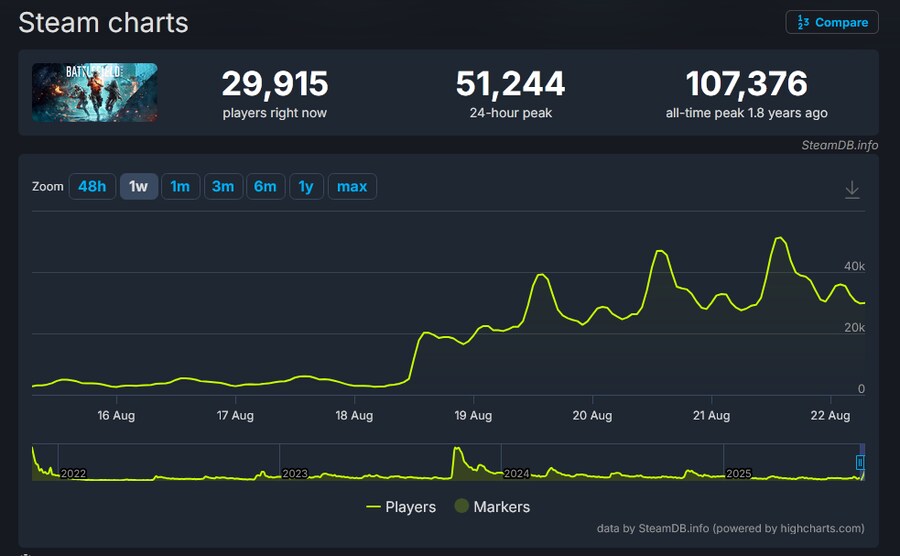Click the navigator range handle
900x556 pixels.
click(860, 462)
